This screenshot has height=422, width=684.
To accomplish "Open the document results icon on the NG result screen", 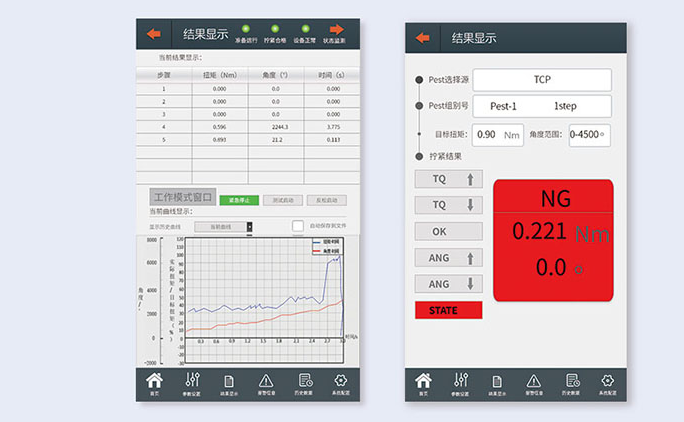I will pyautogui.click(x=496, y=381).
